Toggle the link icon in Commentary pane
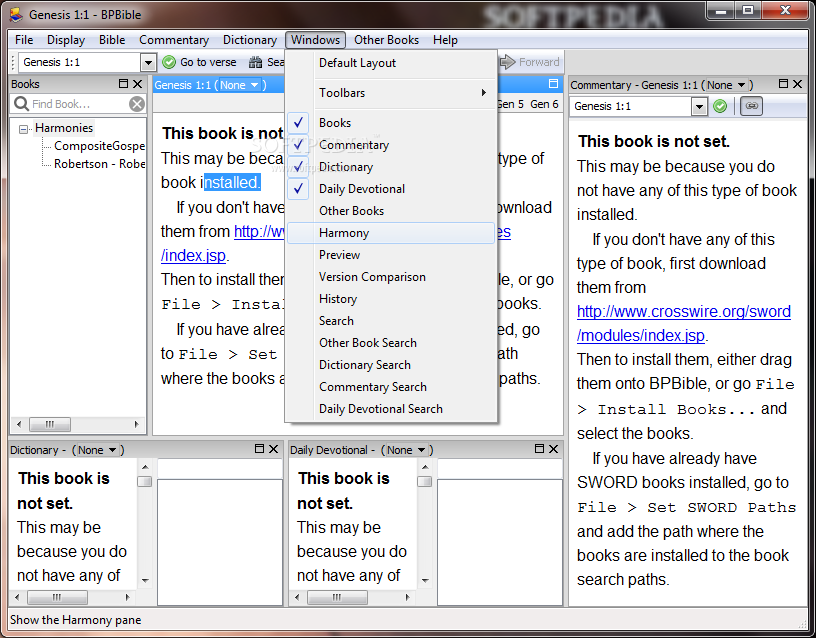Image resolution: width=816 pixels, height=638 pixels. [x=751, y=106]
